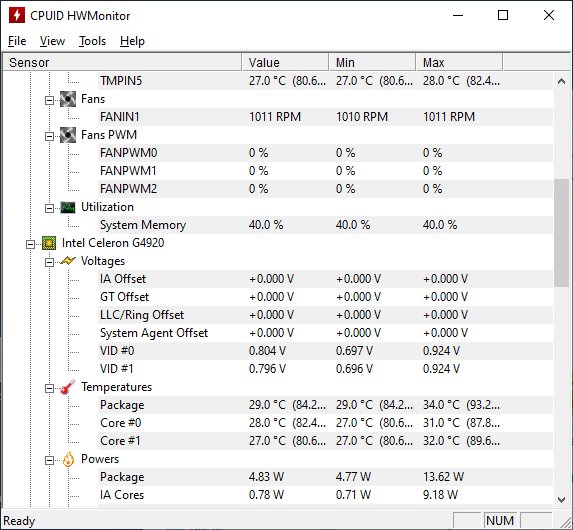Select the GT Offset row
This screenshot has height=530, width=573.
point(325,297)
